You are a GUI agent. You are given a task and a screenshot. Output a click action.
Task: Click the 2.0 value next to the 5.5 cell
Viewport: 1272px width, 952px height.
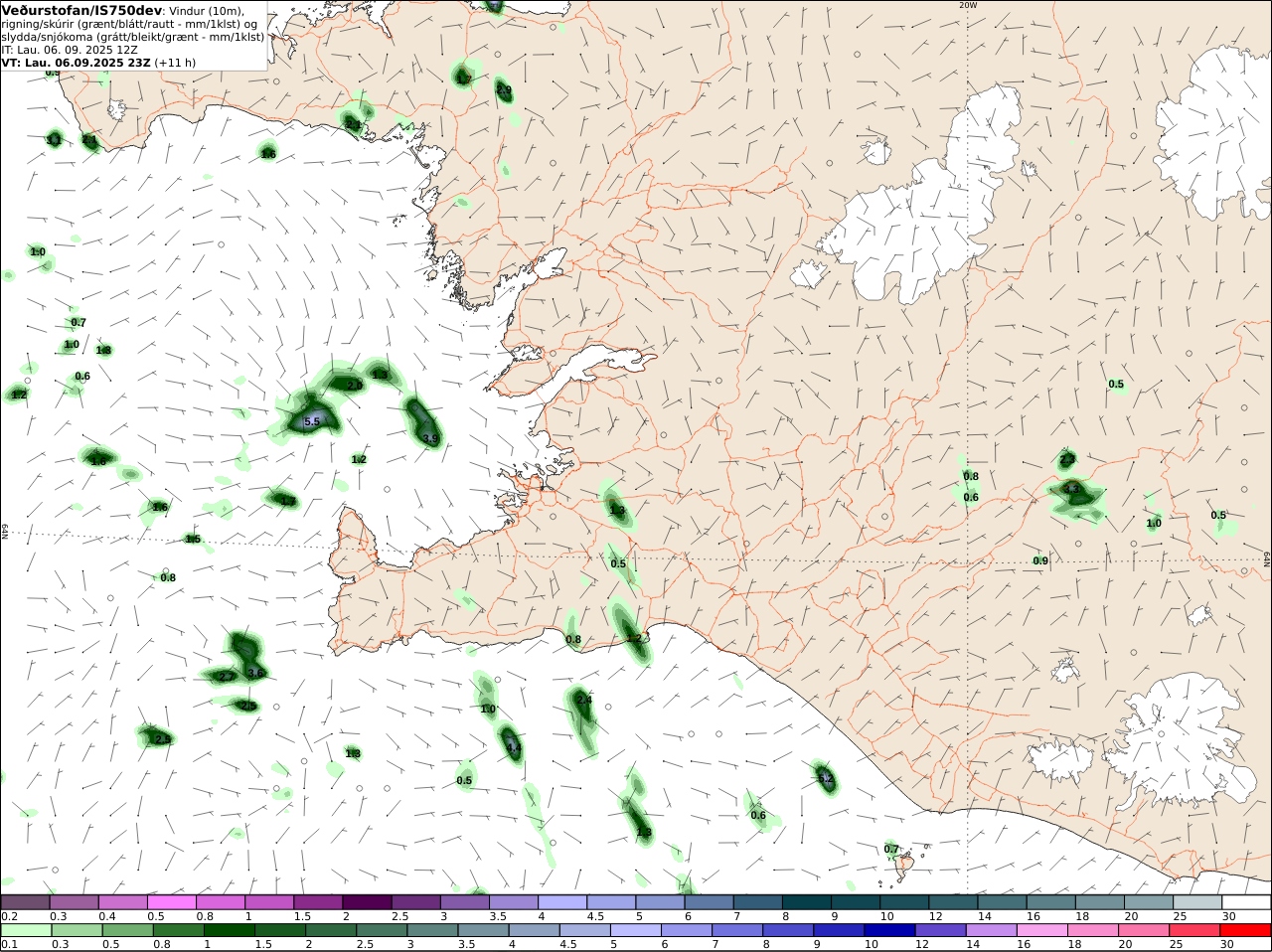[354, 385]
